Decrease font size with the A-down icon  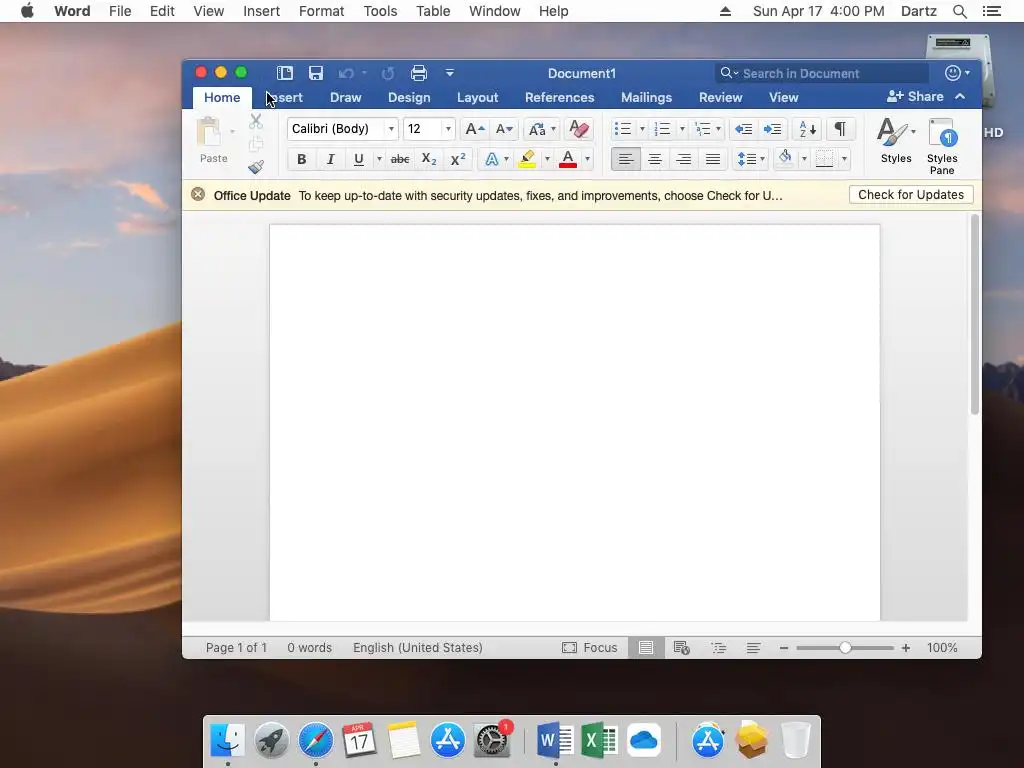point(504,129)
